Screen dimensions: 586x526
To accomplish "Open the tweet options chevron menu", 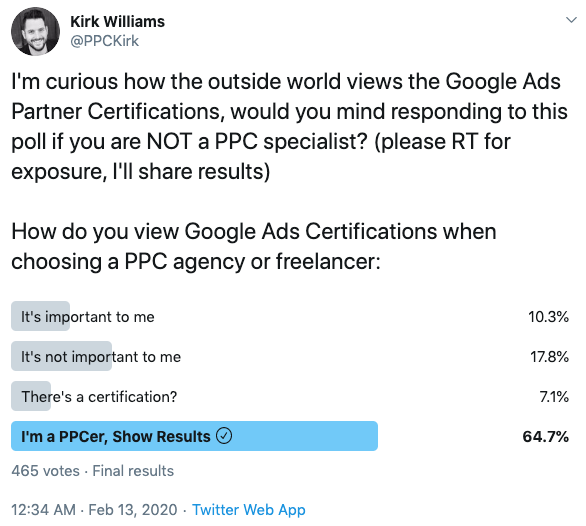I will pyautogui.click(x=571, y=19).
